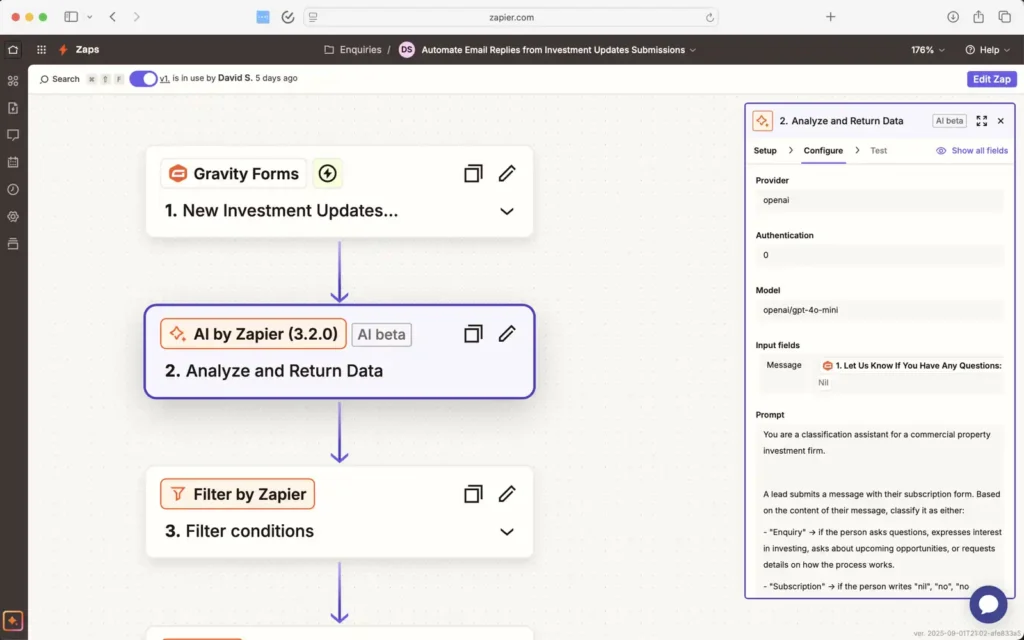Switch to the Test tab

[x=878, y=150]
